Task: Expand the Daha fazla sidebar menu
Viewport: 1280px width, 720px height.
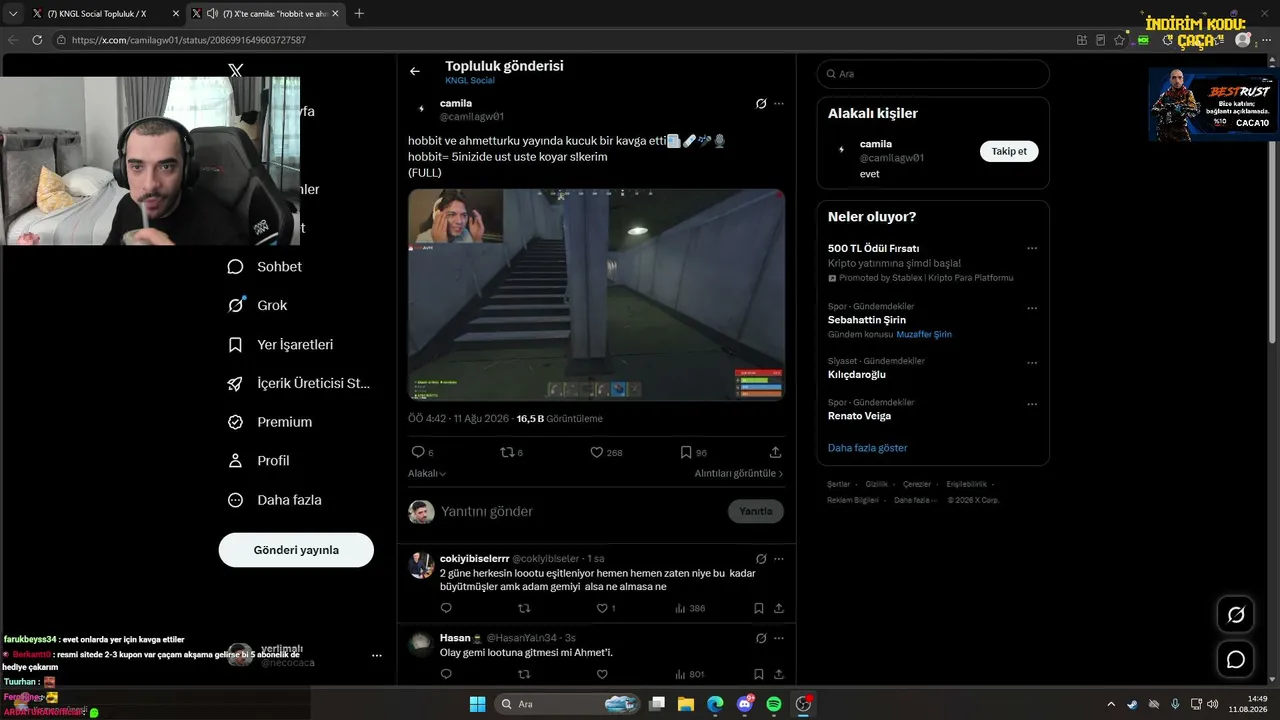Action: 275,500
